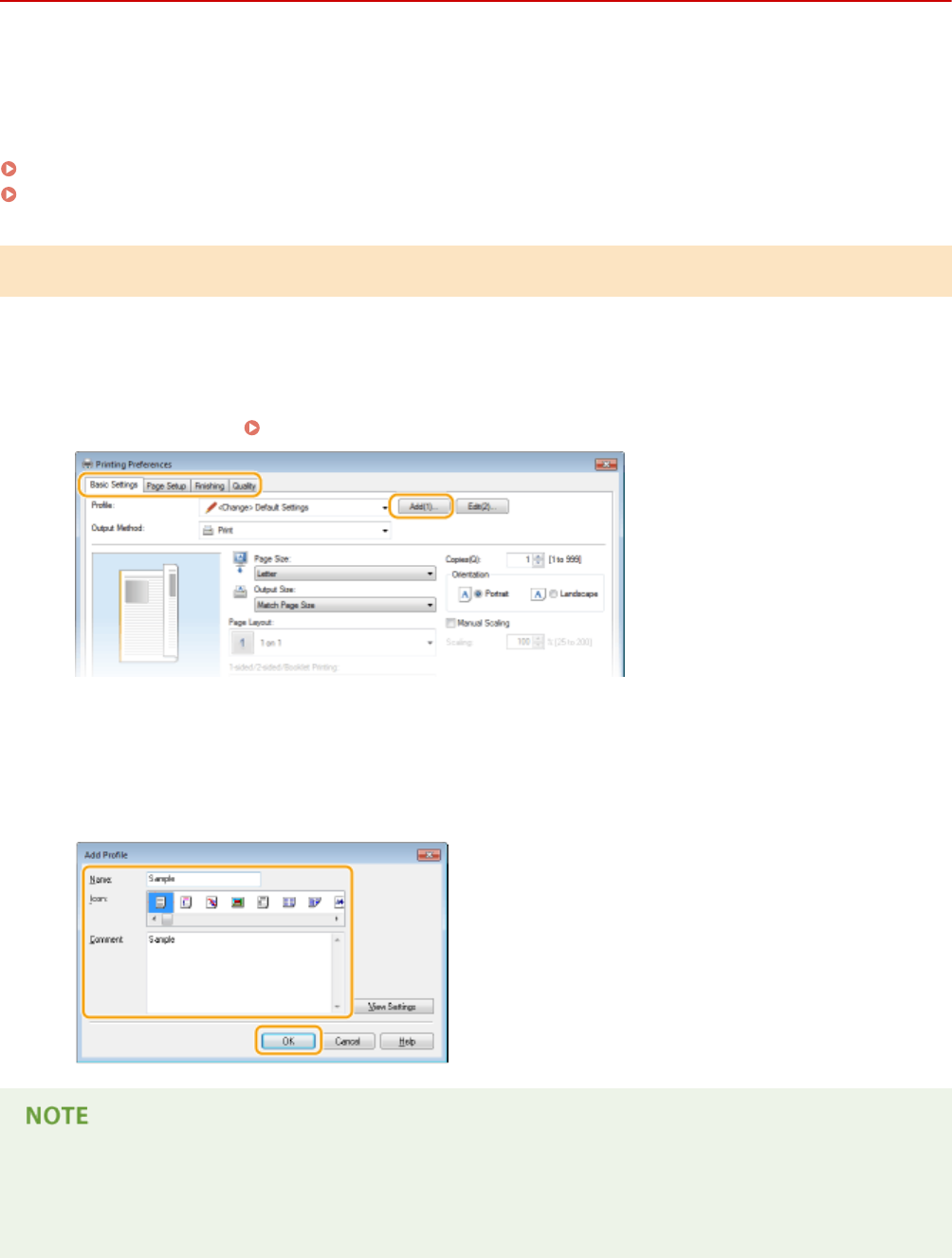The image size is (952, 1258).
Task: Click the Page Size monitor icon
Action: (x=240, y=561)
